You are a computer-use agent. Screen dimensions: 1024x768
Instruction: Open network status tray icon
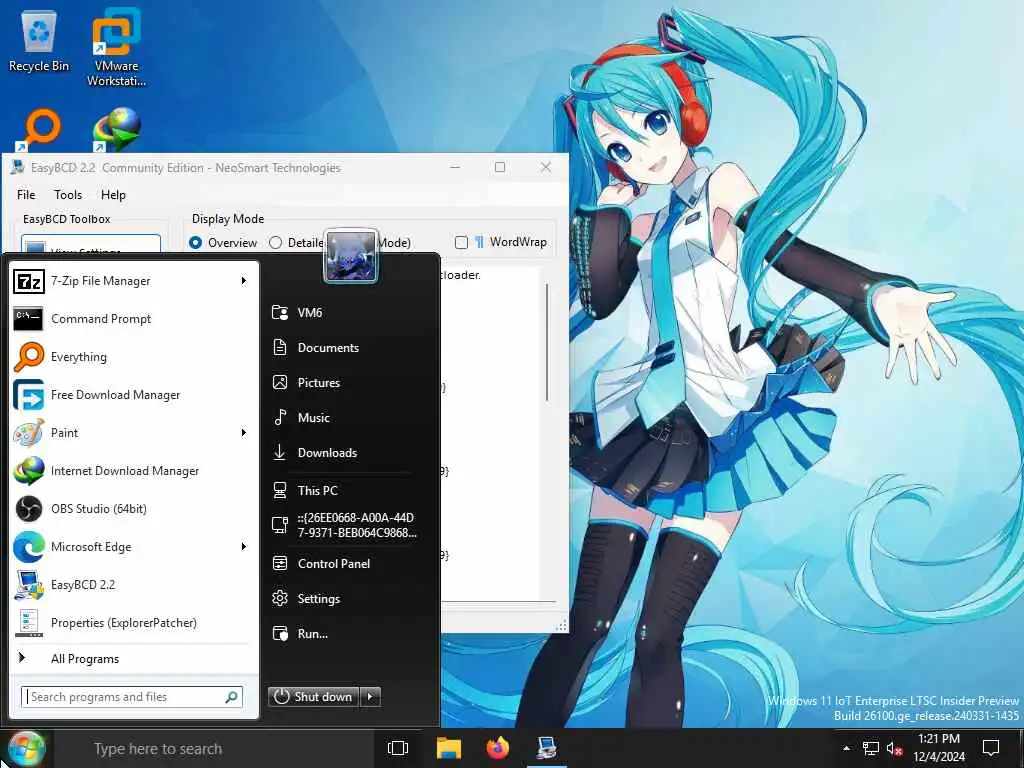871,748
